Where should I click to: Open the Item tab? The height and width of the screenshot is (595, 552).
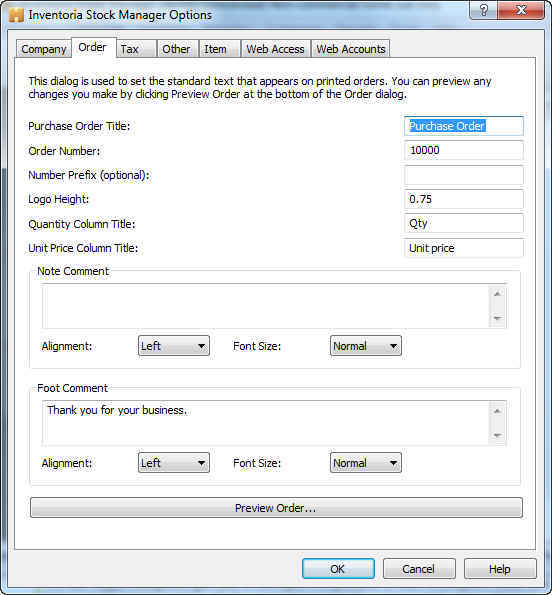point(220,49)
